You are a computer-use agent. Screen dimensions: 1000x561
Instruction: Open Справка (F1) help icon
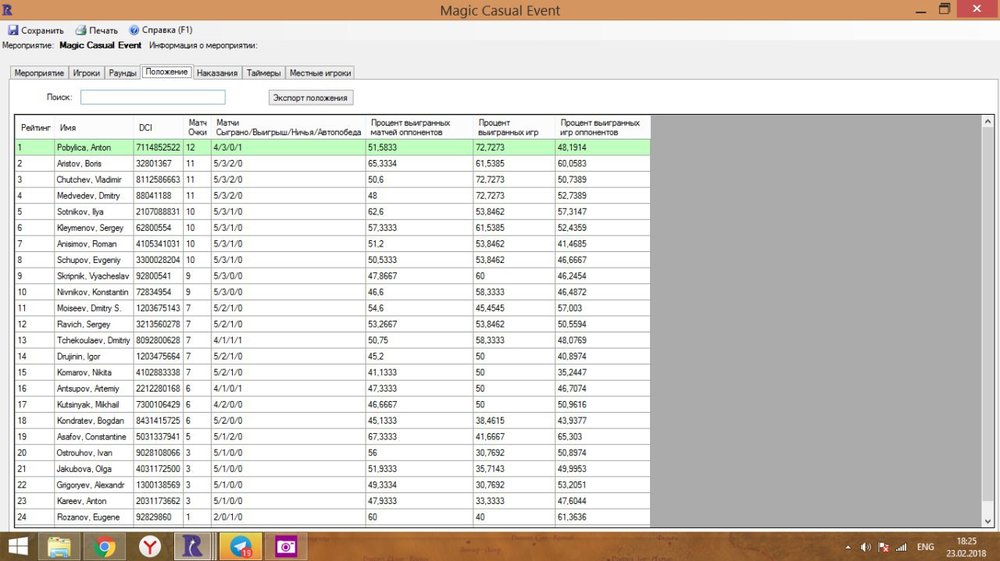click(x=134, y=31)
